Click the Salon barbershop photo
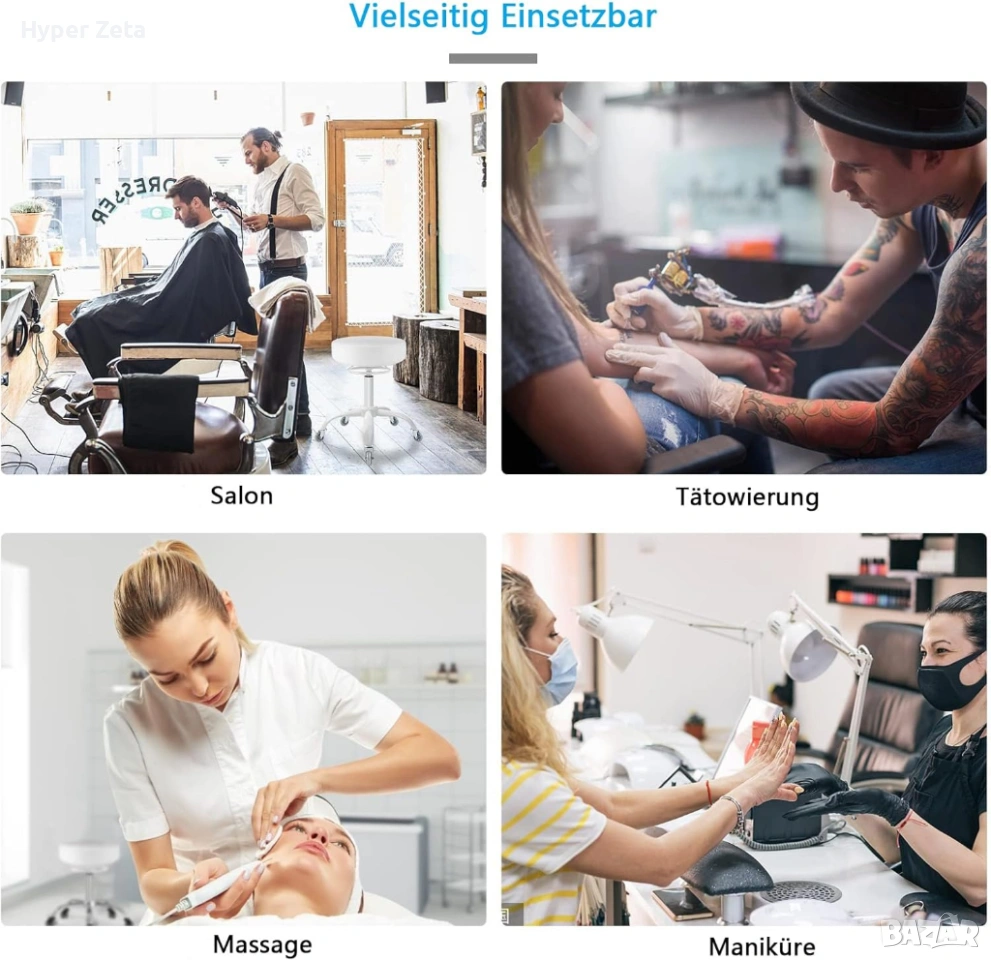Viewport: 991px width, 960px height. coord(243,277)
